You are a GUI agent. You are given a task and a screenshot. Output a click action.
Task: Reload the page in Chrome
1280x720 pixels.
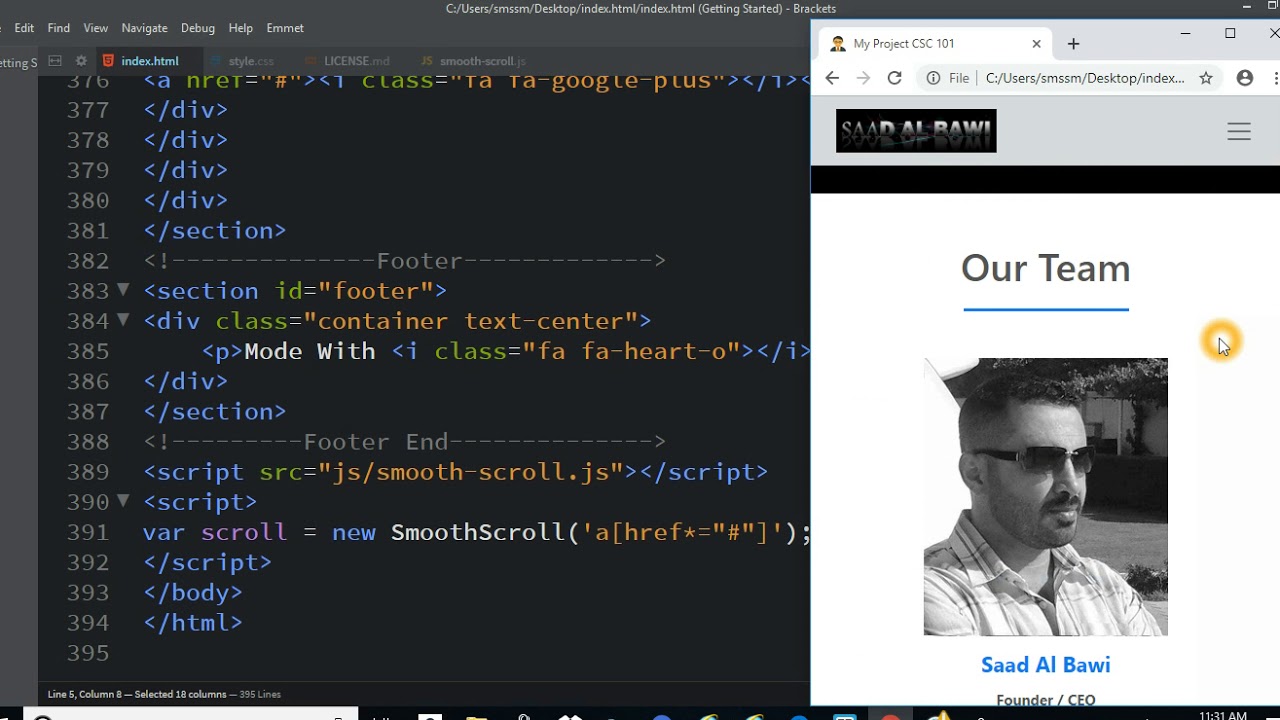point(895,78)
